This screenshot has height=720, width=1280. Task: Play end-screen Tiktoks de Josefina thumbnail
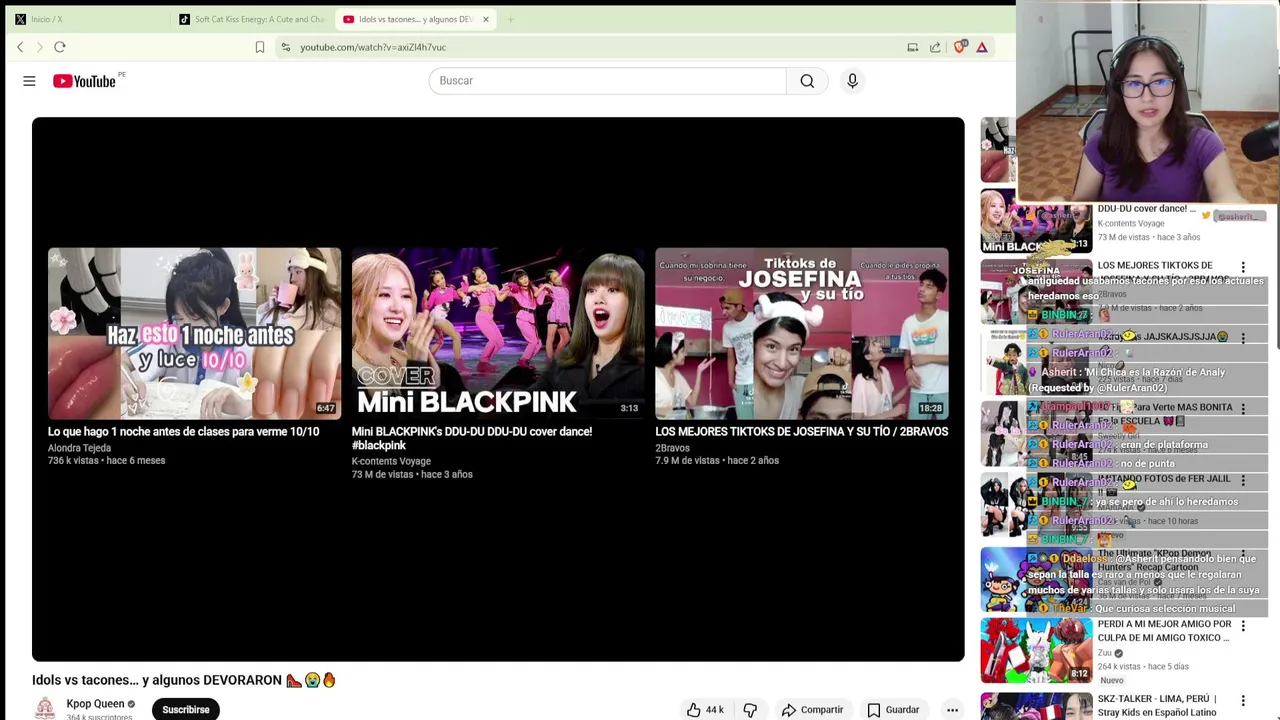point(802,333)
